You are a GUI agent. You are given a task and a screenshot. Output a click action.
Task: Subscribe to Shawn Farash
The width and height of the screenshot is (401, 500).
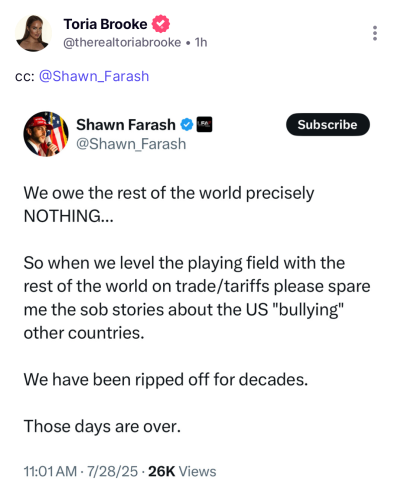(328, 125)
